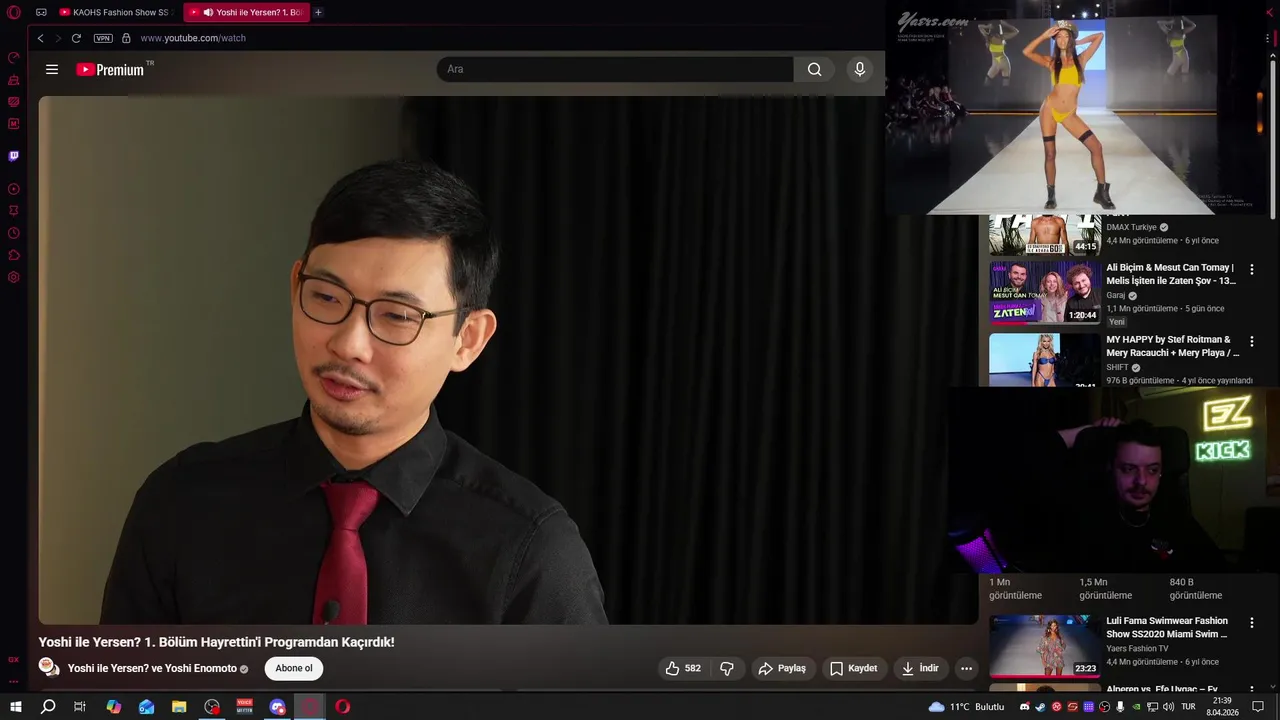
Task: Open Task View on taskbar
Action: click(x=80, y=707)
